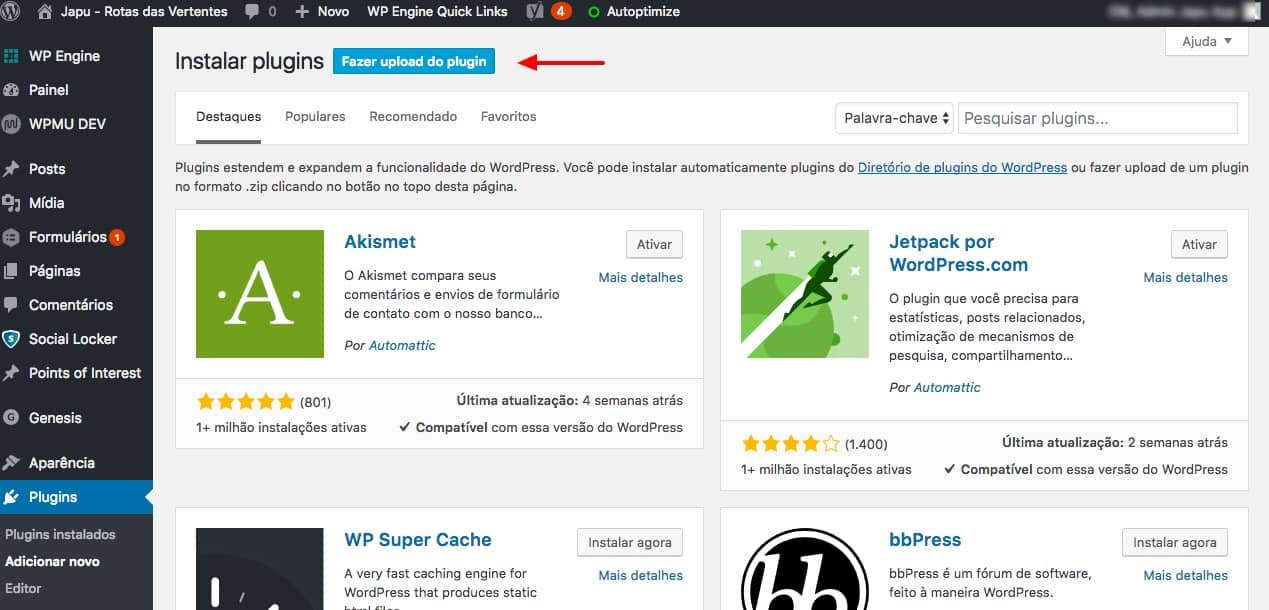Select Adicionar novo submenu item

tap(52, 562)
